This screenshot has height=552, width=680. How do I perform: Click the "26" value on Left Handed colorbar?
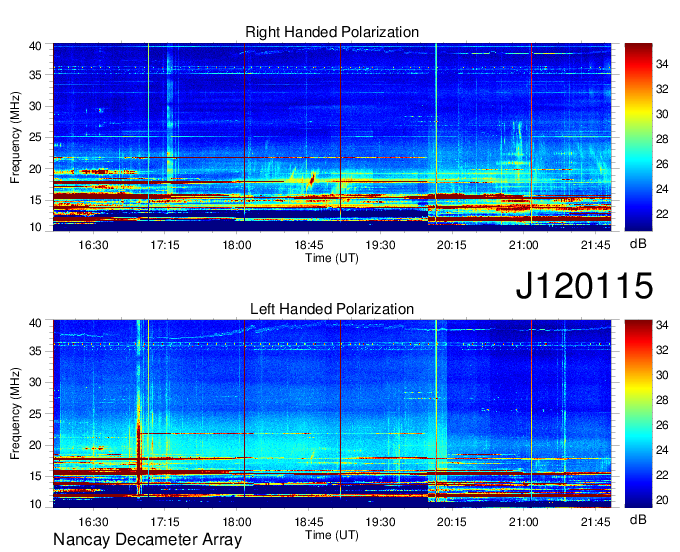click(x=662, y=425)
